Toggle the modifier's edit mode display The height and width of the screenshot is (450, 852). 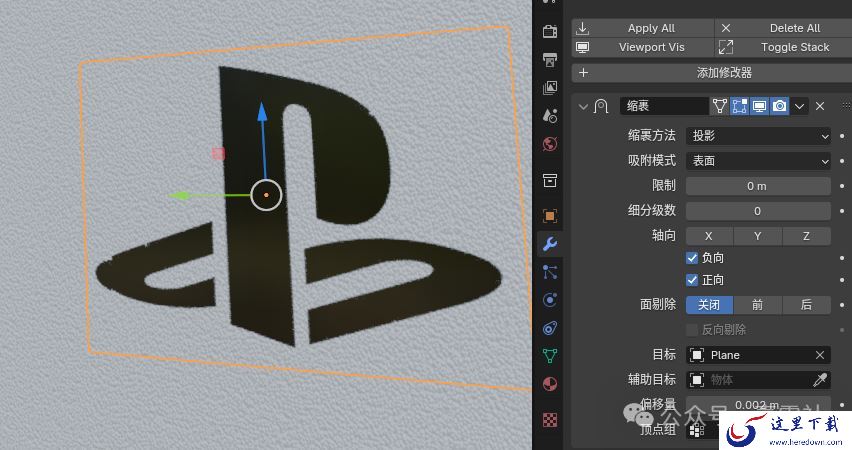(740, 106)
